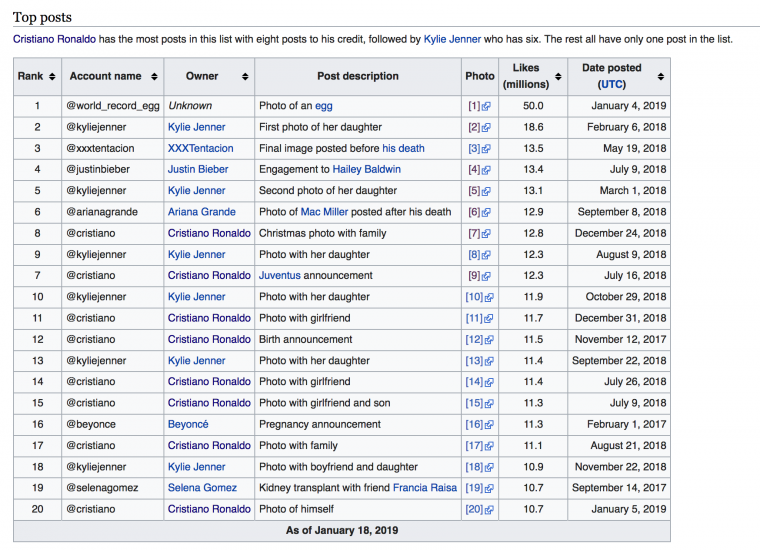Screen dimensions: 760x550
Task: Open photo reference [4] external link
Action: pos(479,170)
